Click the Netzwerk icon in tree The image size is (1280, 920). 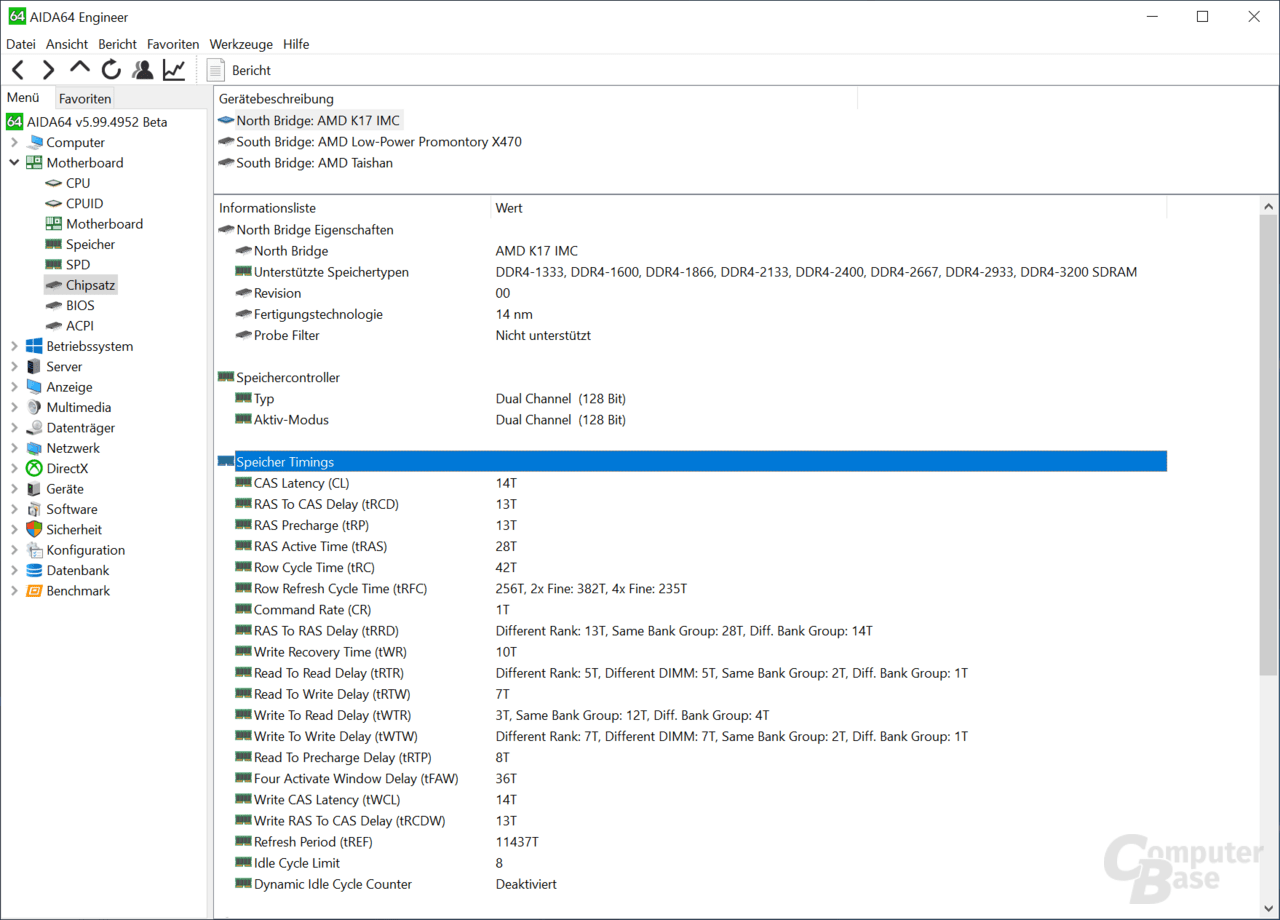tap(34, 448)
